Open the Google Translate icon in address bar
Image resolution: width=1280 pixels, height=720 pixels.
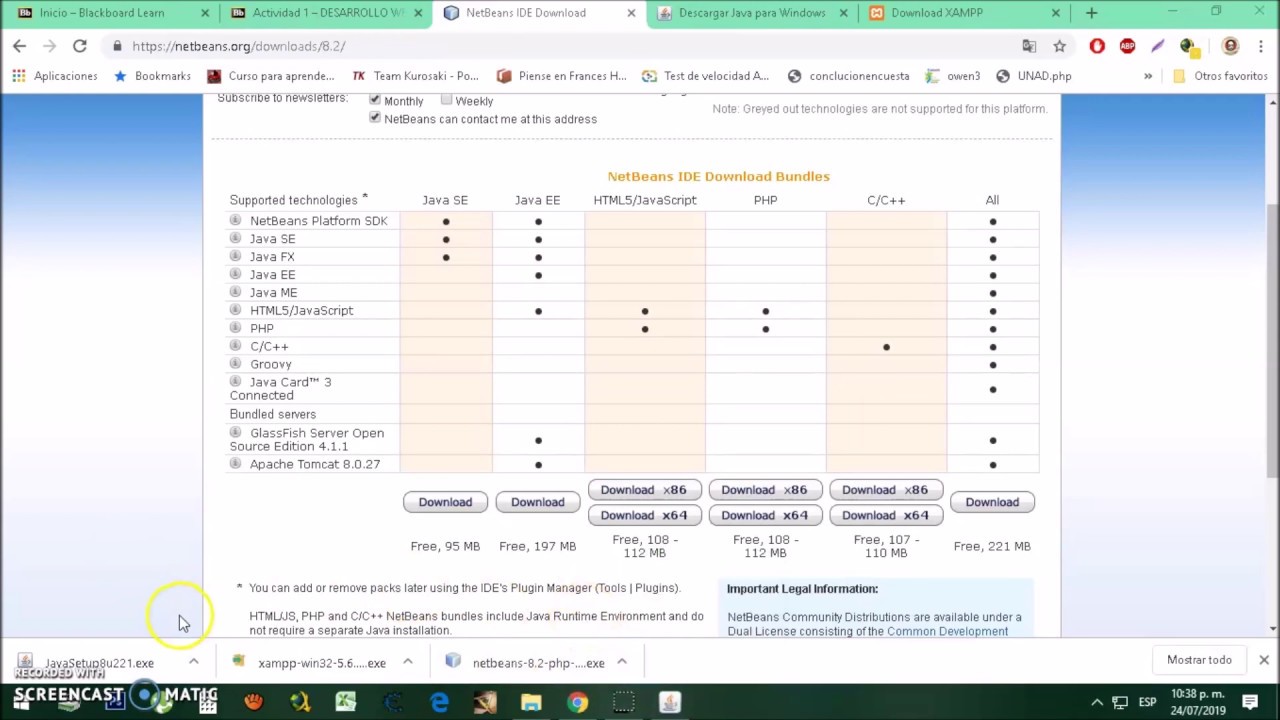pos(1029,46)
